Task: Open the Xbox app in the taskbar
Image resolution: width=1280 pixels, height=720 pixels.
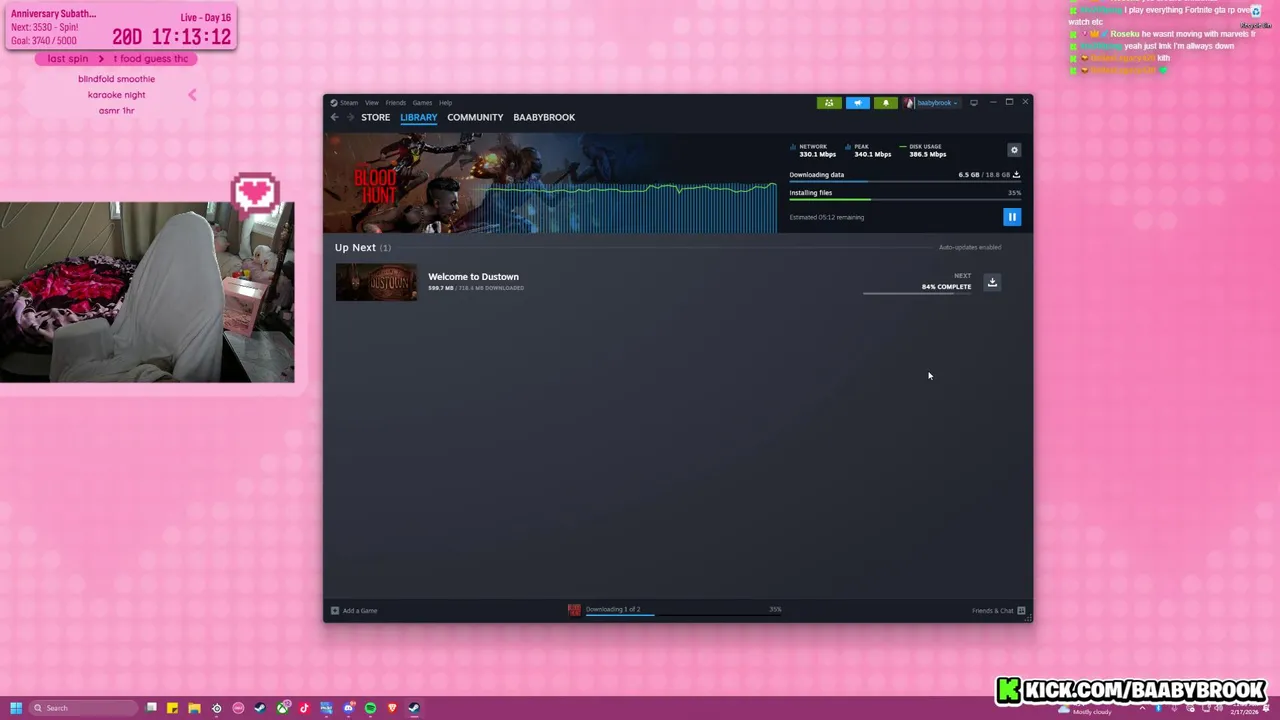Action: coord(283,708)
